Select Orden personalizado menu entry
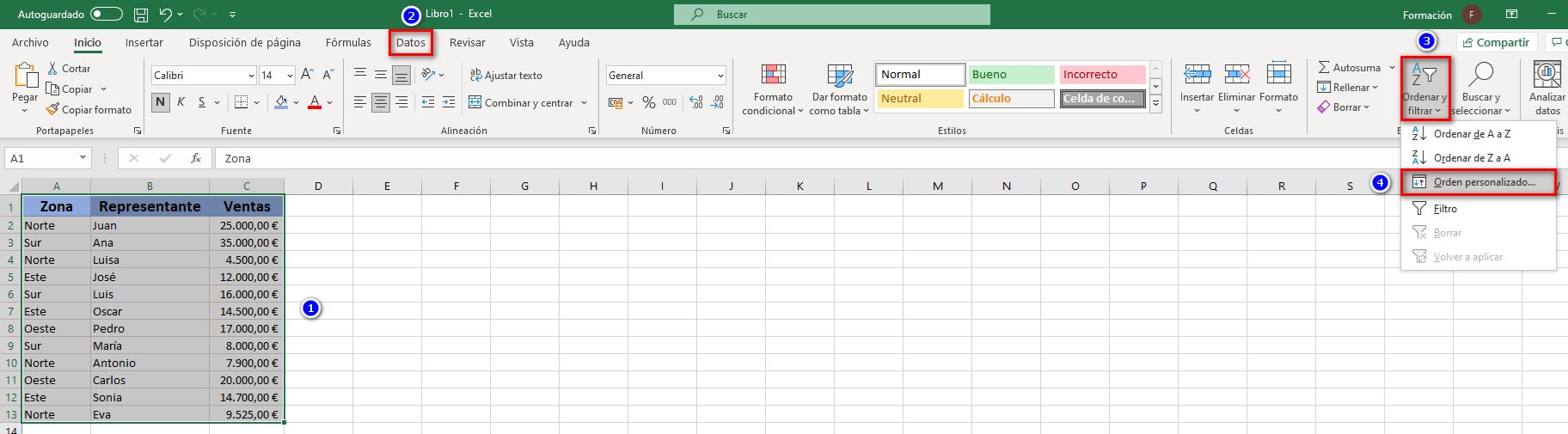Viewport: 1568px width, 434px height. [1484, 182]
